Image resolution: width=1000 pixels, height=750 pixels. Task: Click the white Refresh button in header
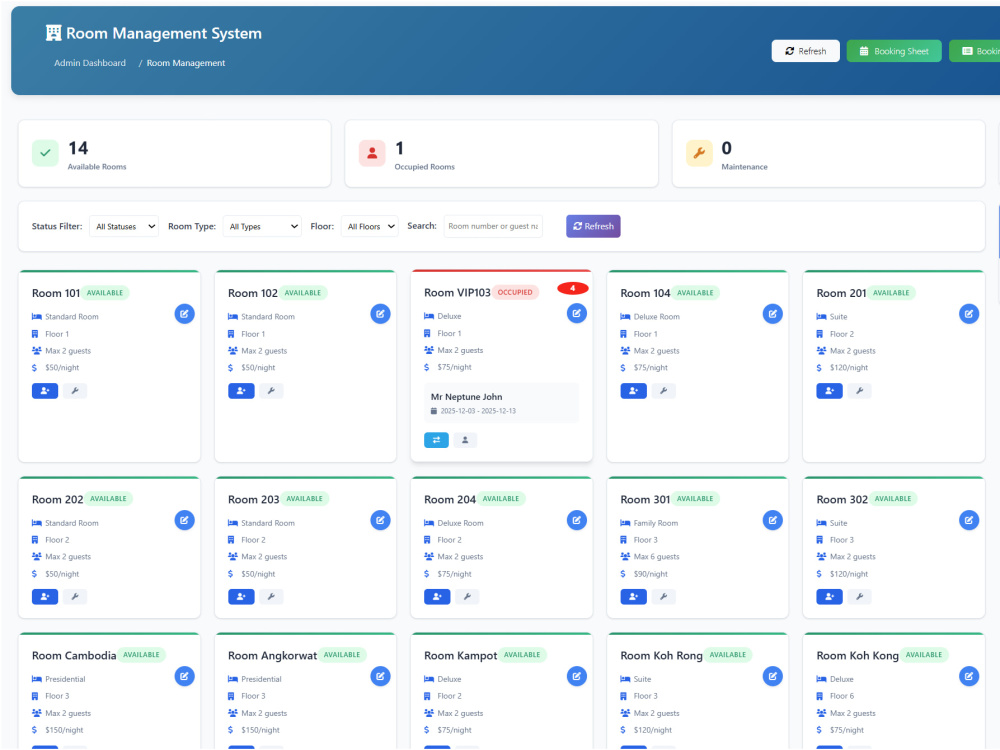(805, 51)
